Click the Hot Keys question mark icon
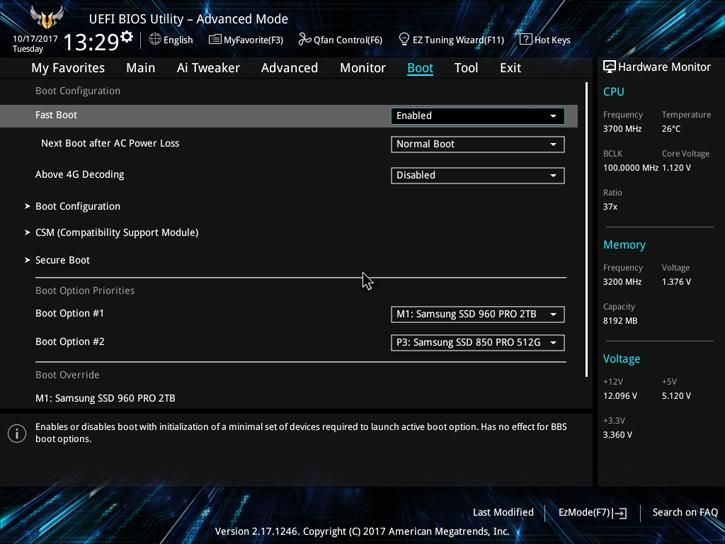This screenshot has height=544, width=725. click(525, 39)
